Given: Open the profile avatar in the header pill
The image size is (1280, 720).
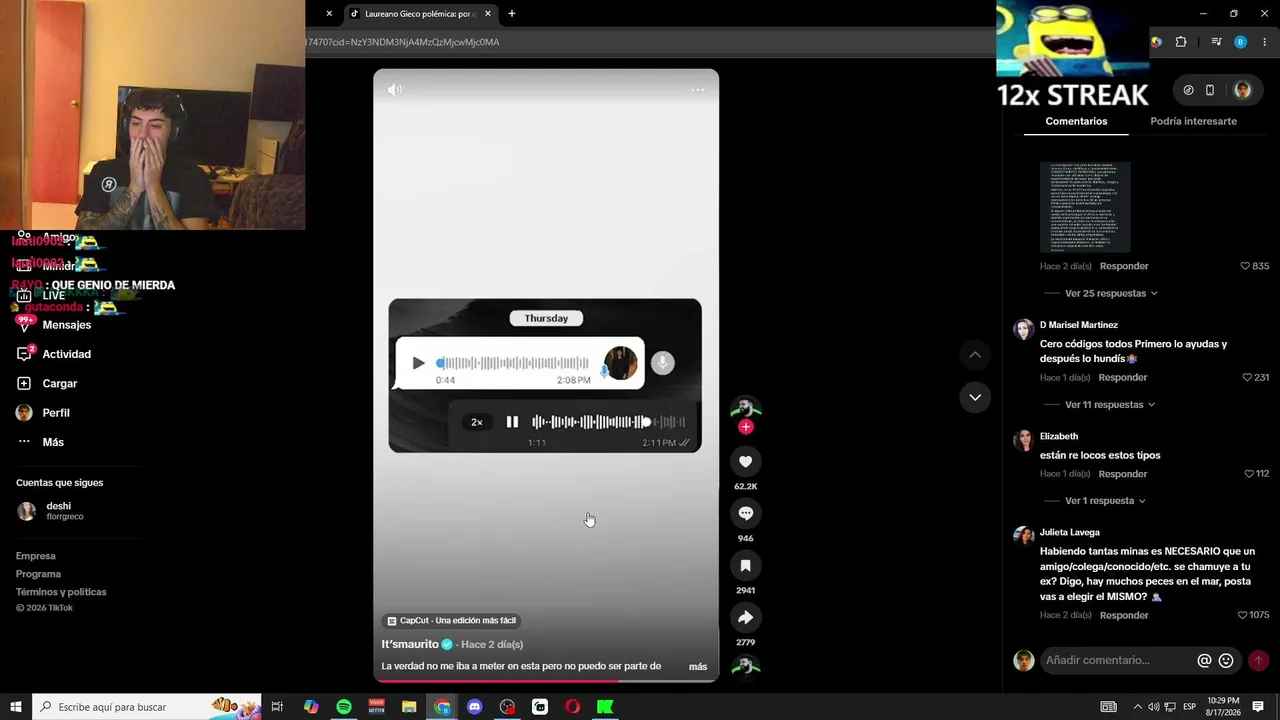Looking at the screenshot, I should tap(1242, 90).
